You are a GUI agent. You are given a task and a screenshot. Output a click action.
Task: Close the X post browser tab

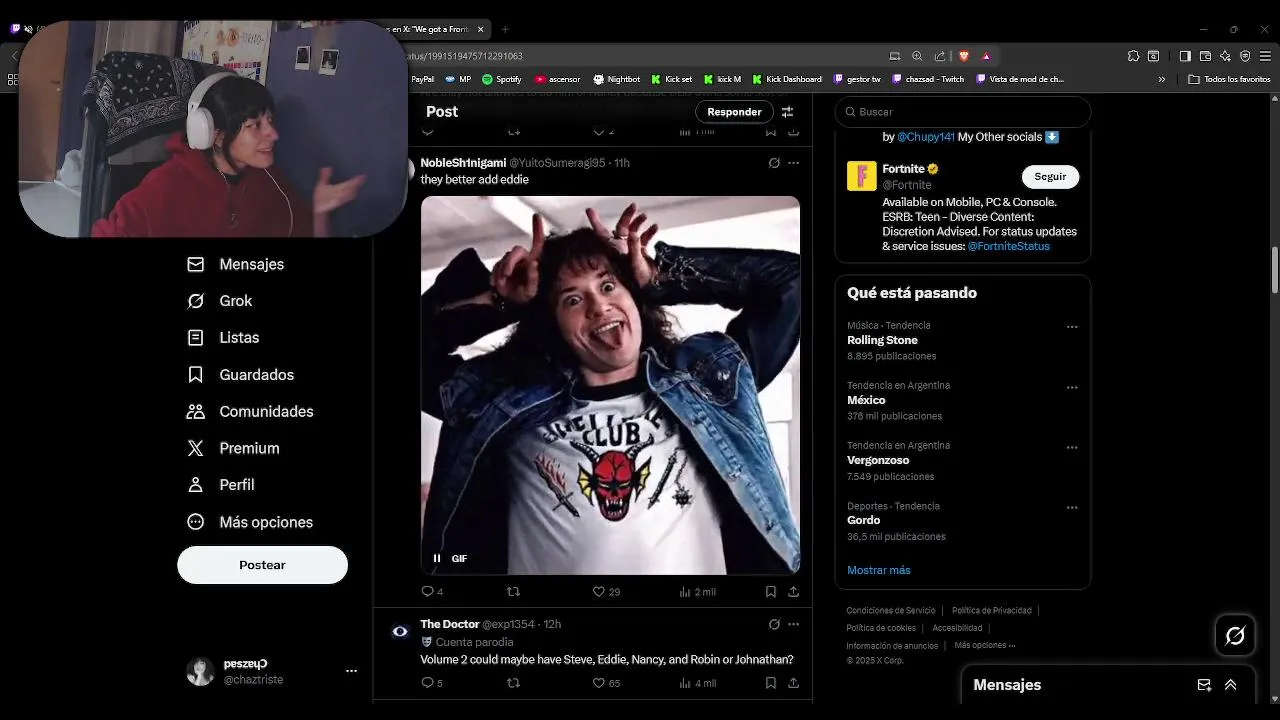coord(481,29)
